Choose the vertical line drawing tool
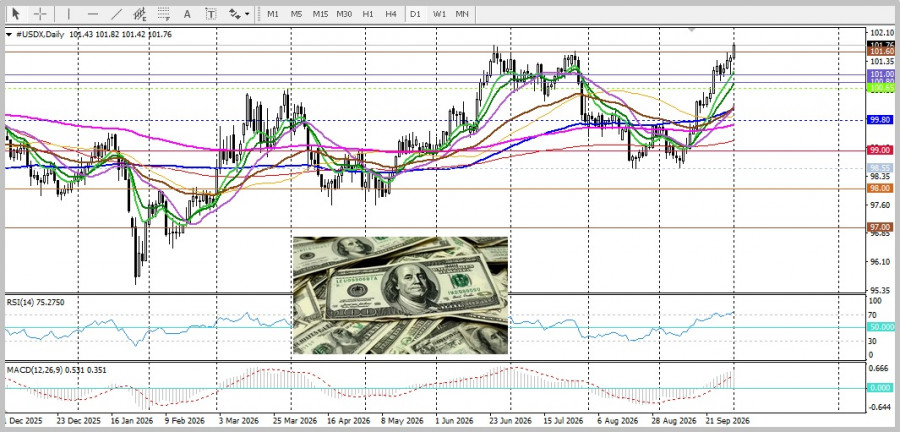This screenshot has height=432, width=900. click(x=69, y=14)
